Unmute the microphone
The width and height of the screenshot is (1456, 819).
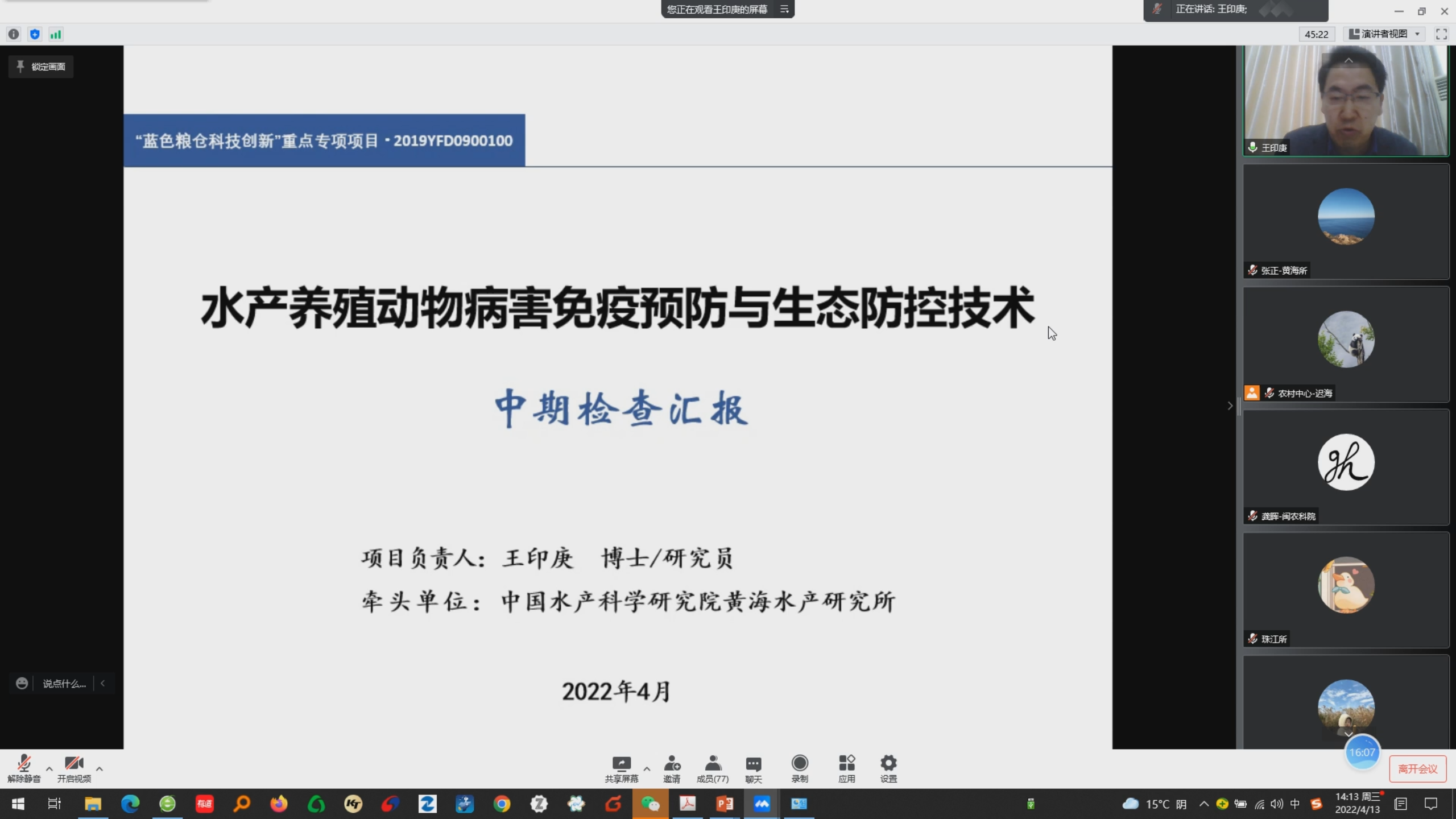[24, 768]
